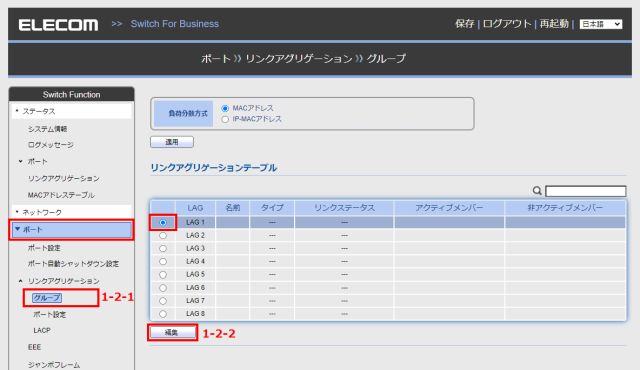The image size is (640, 370).
Task: Expand the ステータス section
Action: pos(71,111)
